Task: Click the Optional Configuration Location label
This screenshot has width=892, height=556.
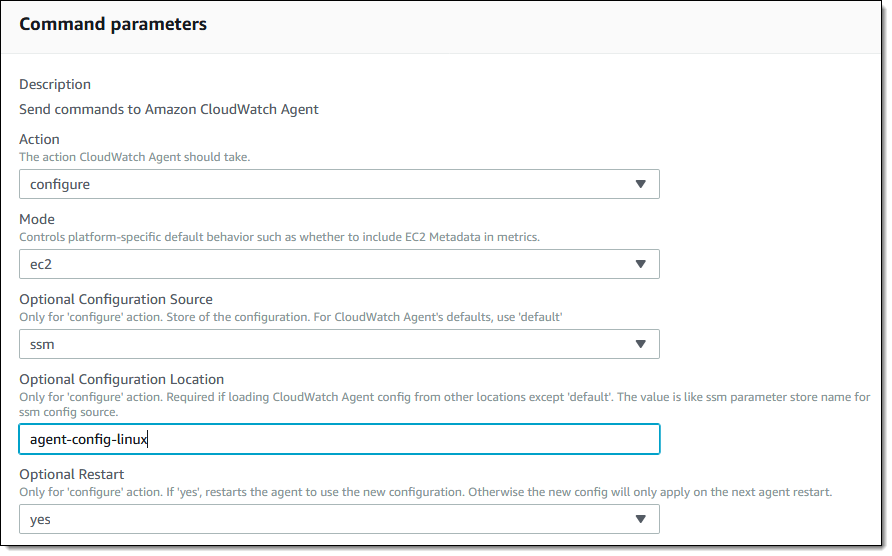Action: 121,379
